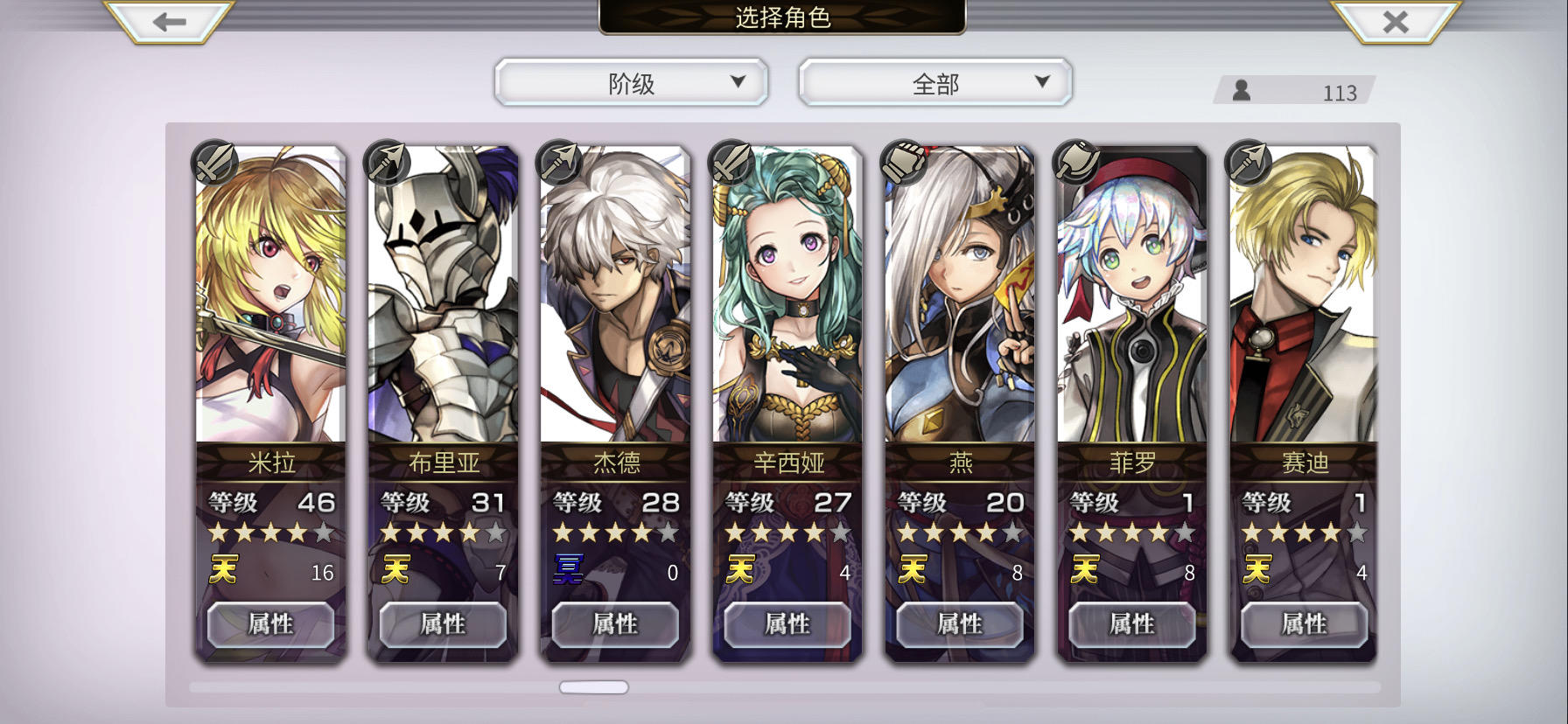Click the blue 冥 element icon on 杰德's card

click(568, 570)
